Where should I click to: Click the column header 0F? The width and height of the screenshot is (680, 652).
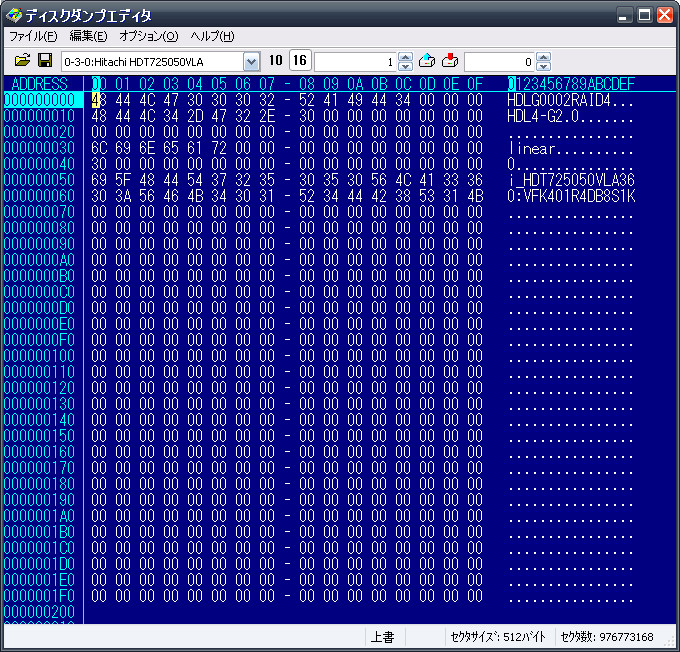[475, 84]
